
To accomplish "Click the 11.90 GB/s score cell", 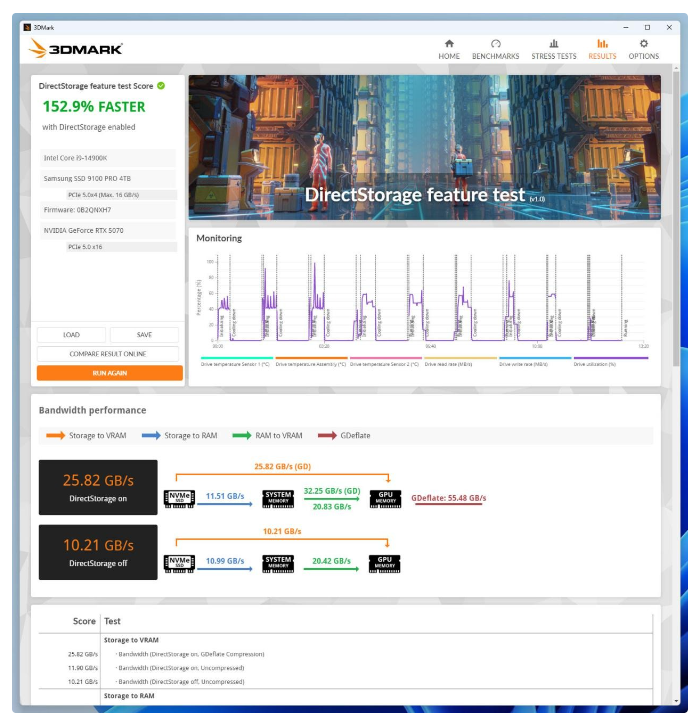I will (x=83, y=668).
